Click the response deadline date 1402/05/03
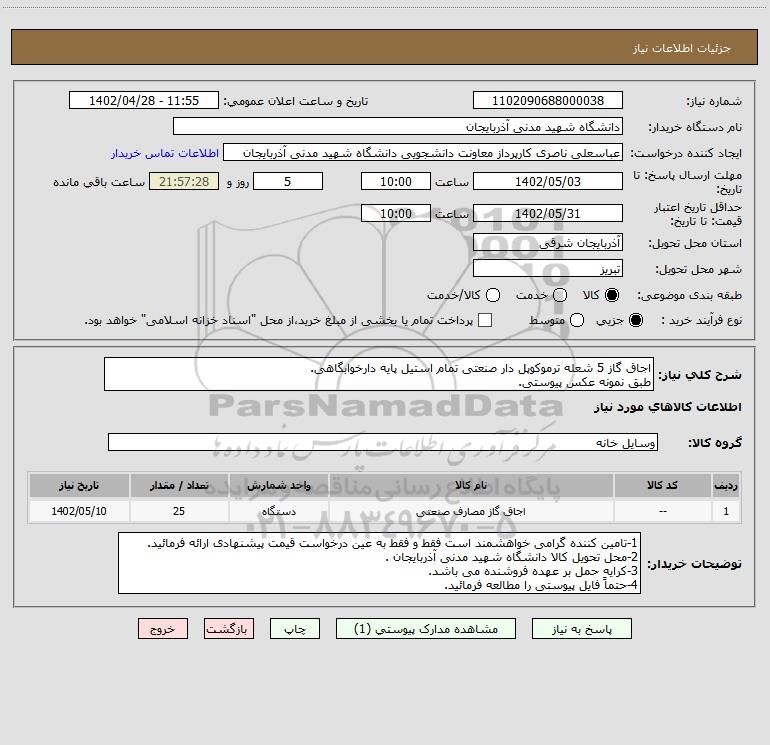The width and height of the screenshot is (770, 745). click(x=548, y=181)
